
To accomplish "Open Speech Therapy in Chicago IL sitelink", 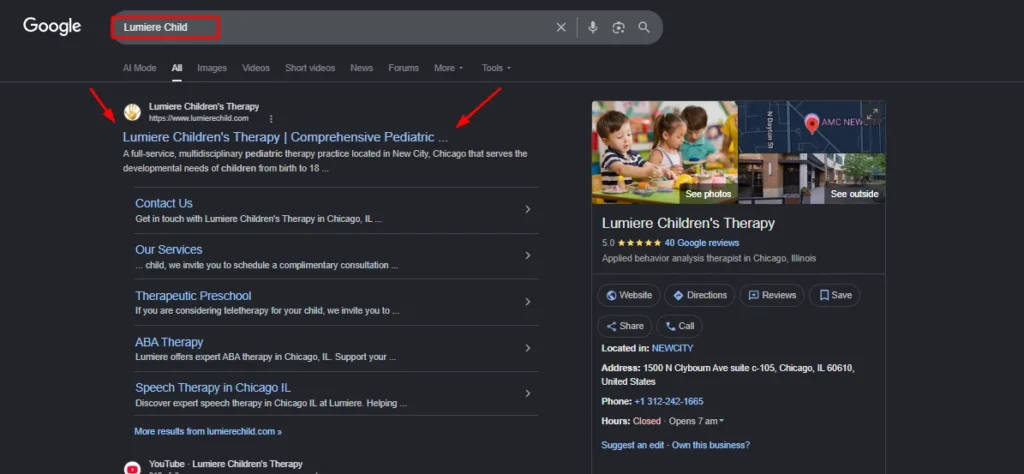I will [213, 388].
